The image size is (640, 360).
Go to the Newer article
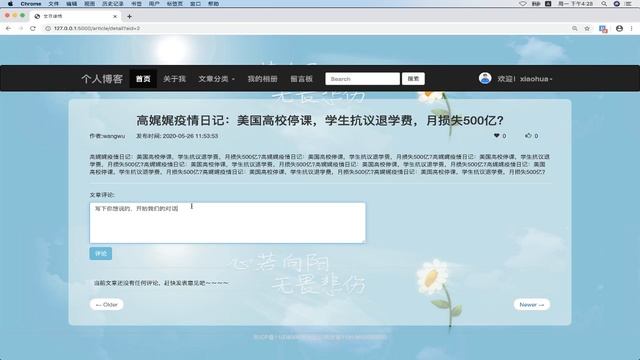point(532,304)
